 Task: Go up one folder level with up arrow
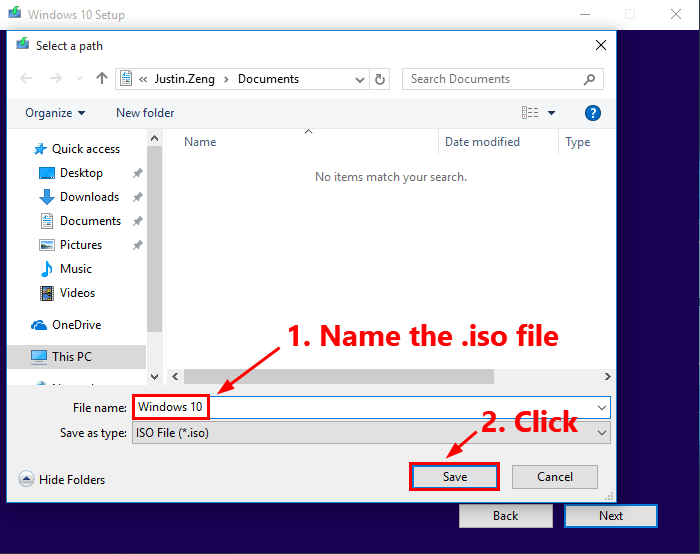click(x=102, y=79)
